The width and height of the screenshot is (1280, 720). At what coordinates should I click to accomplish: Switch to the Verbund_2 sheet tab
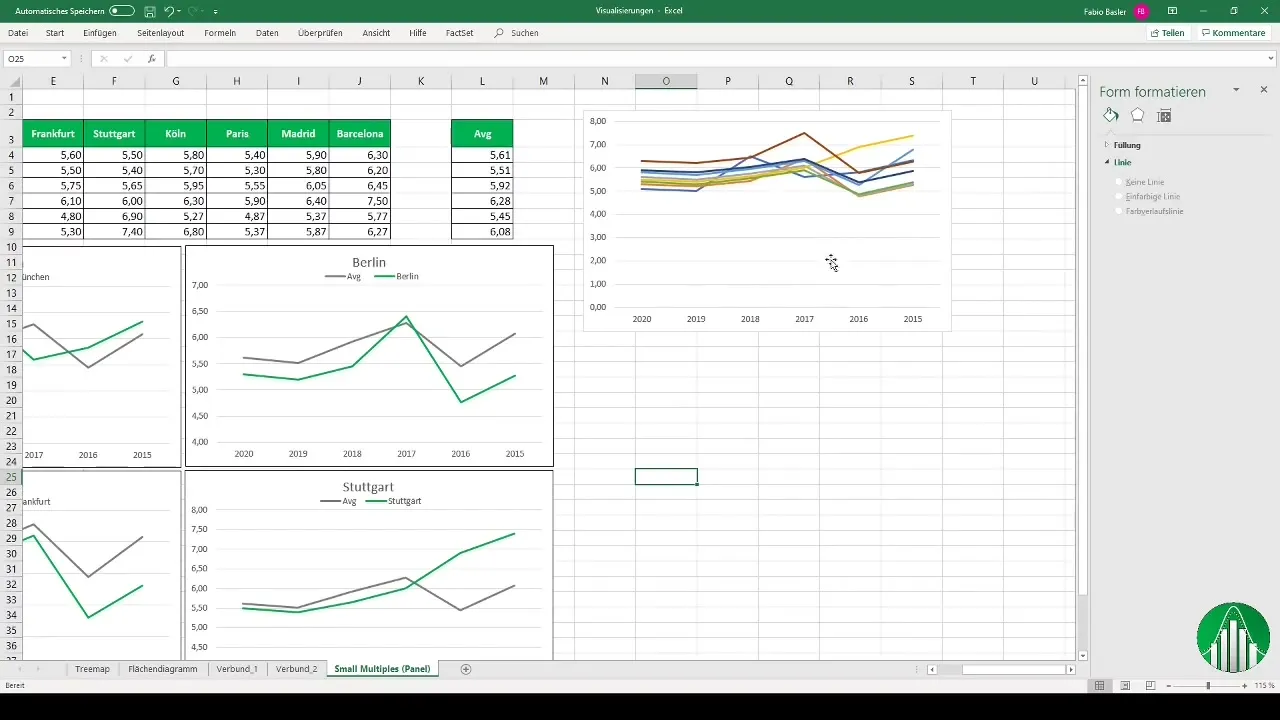pos(297,669)
